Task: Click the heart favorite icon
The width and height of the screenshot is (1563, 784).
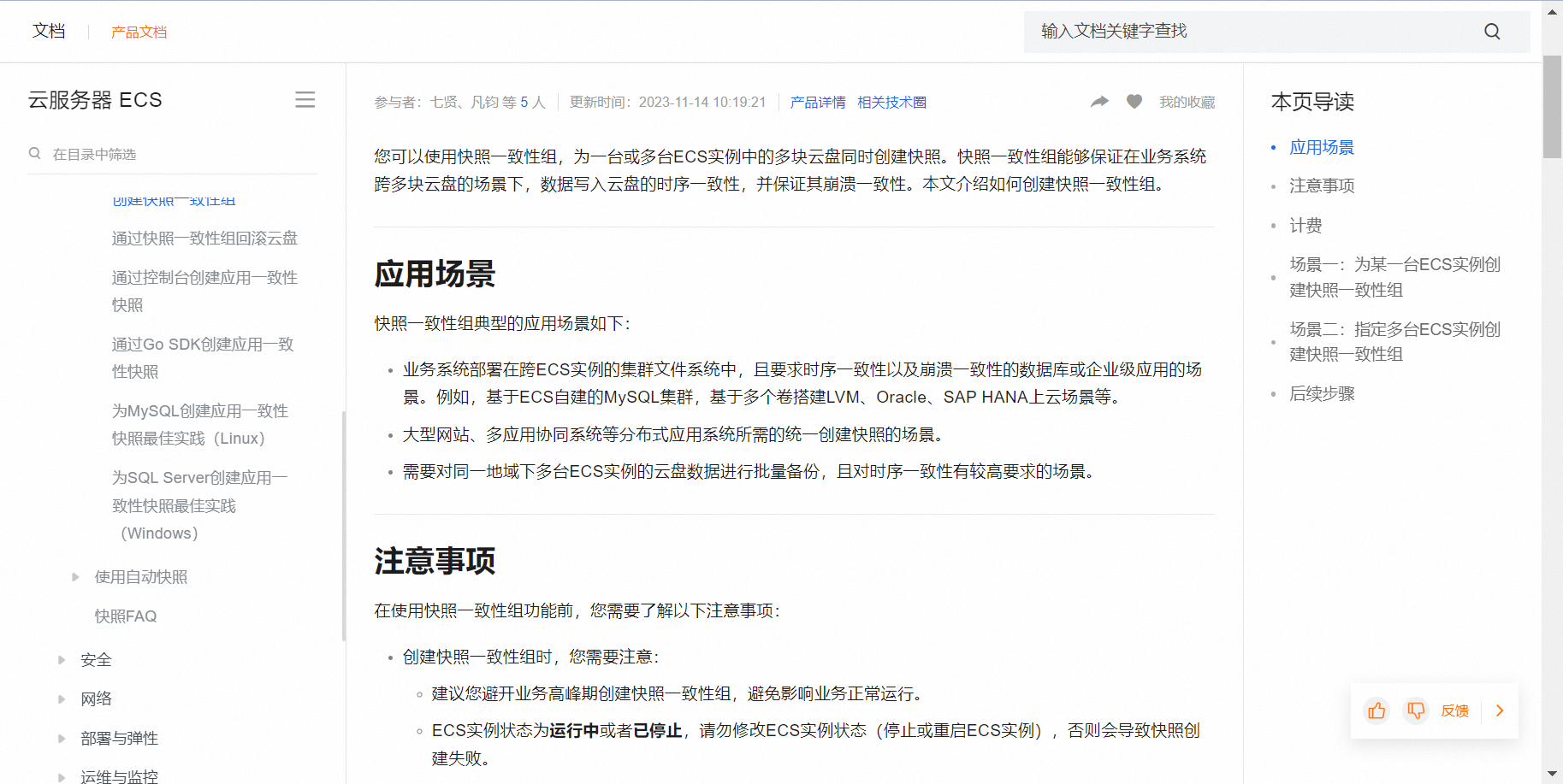Action: (x=1134, y=102)
